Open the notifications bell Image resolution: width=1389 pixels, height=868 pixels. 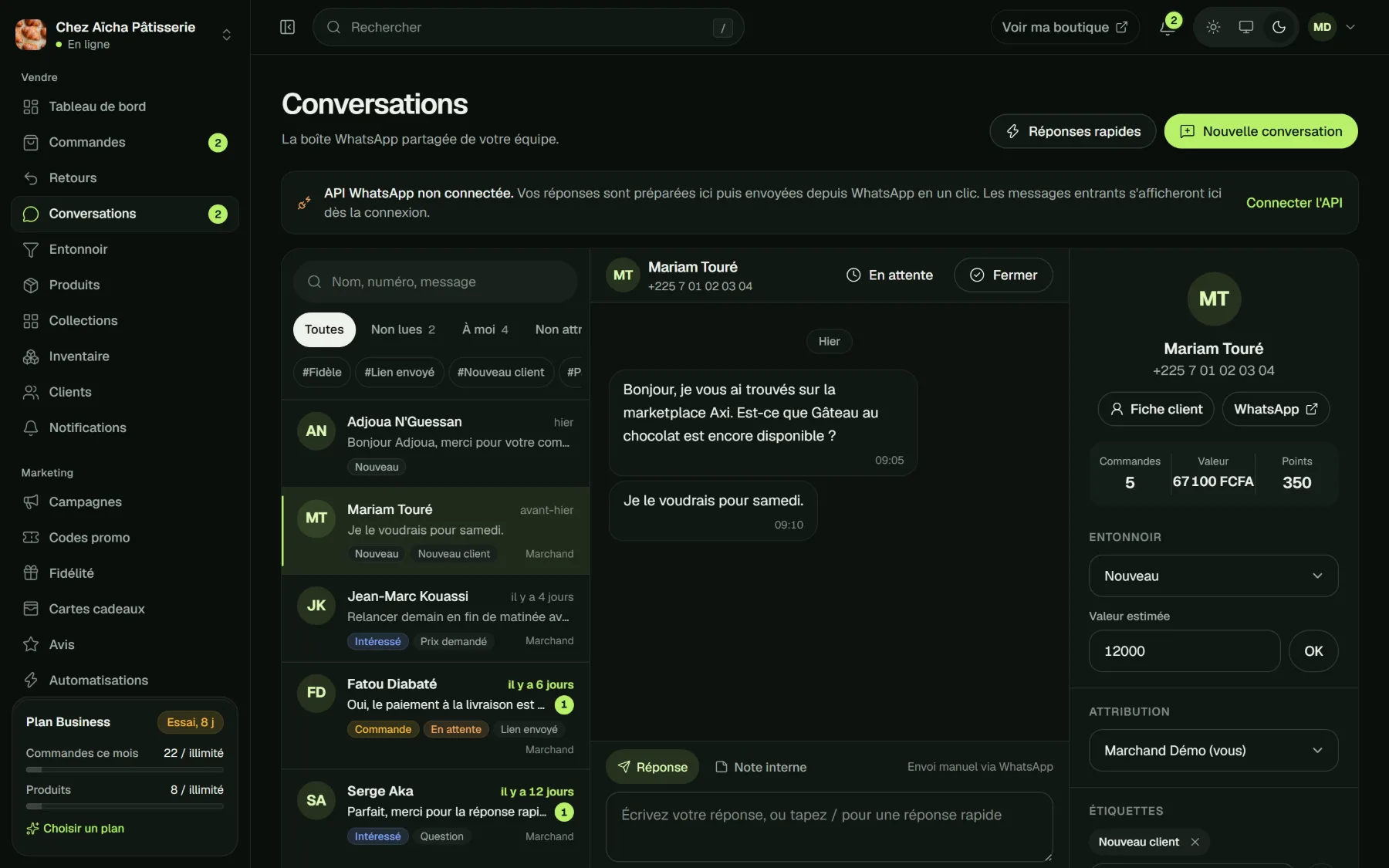pos(1167,28)
